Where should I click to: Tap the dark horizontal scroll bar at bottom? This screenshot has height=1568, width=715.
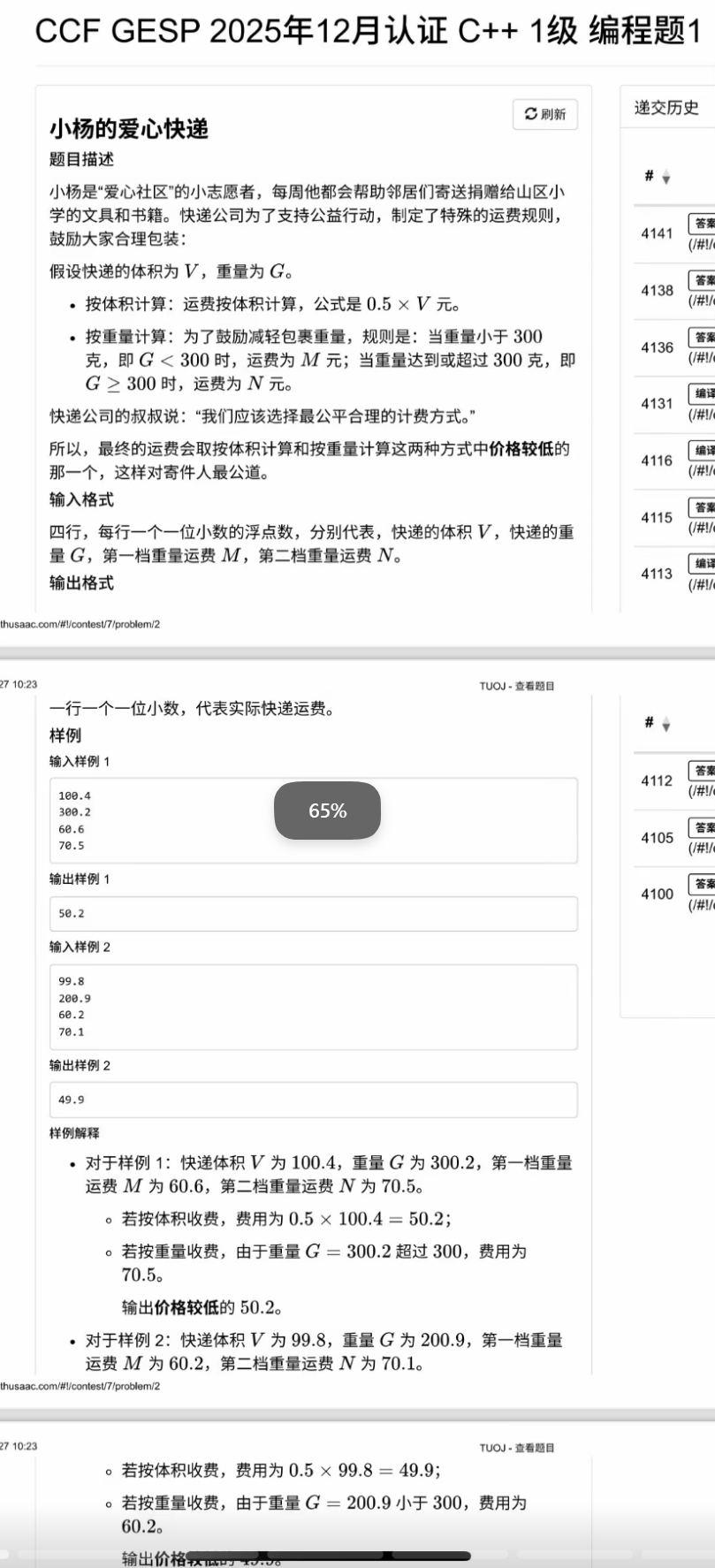(x=327, y=1556)
